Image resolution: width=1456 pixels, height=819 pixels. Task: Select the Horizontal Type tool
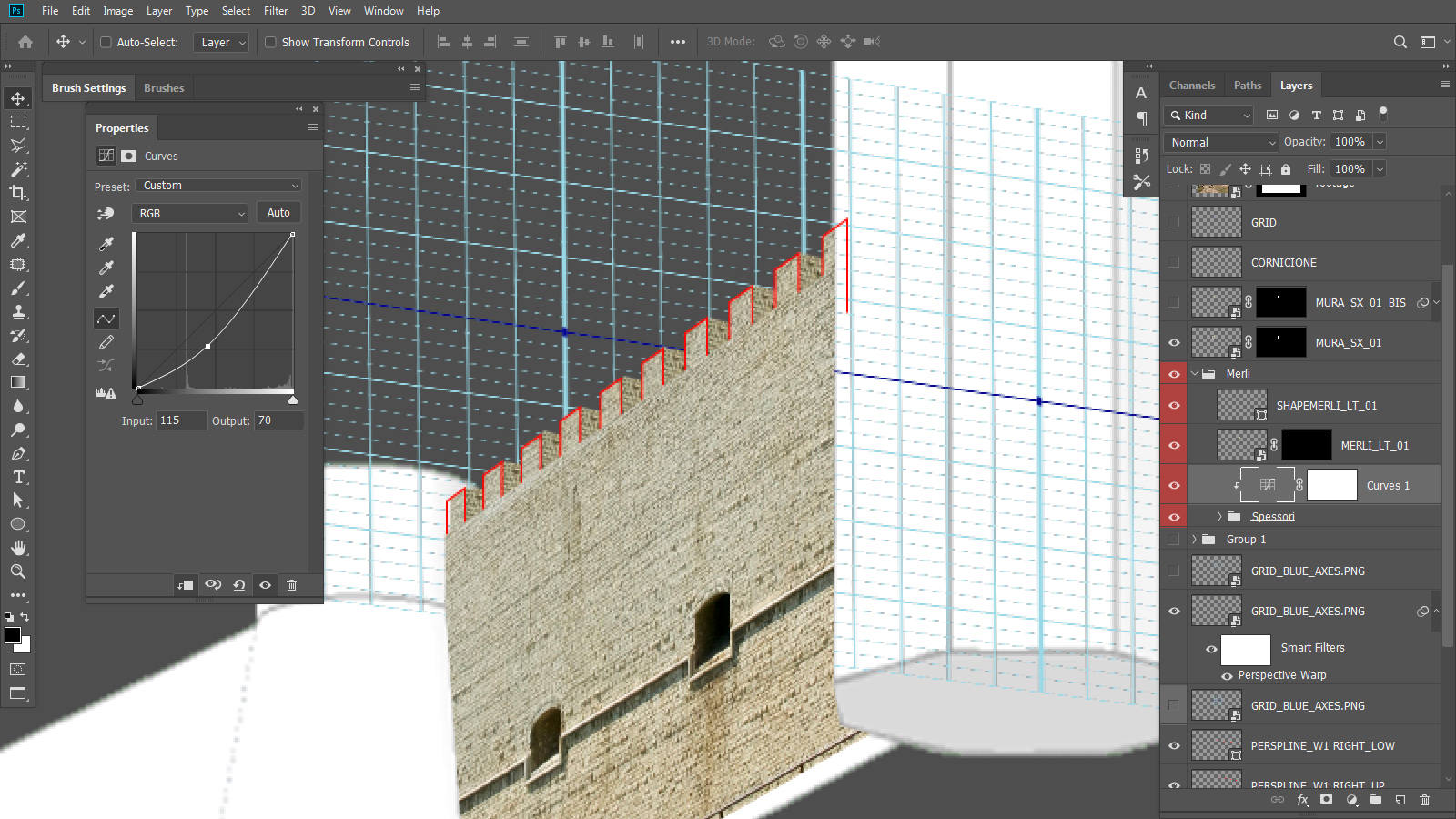tap(18, 477)
